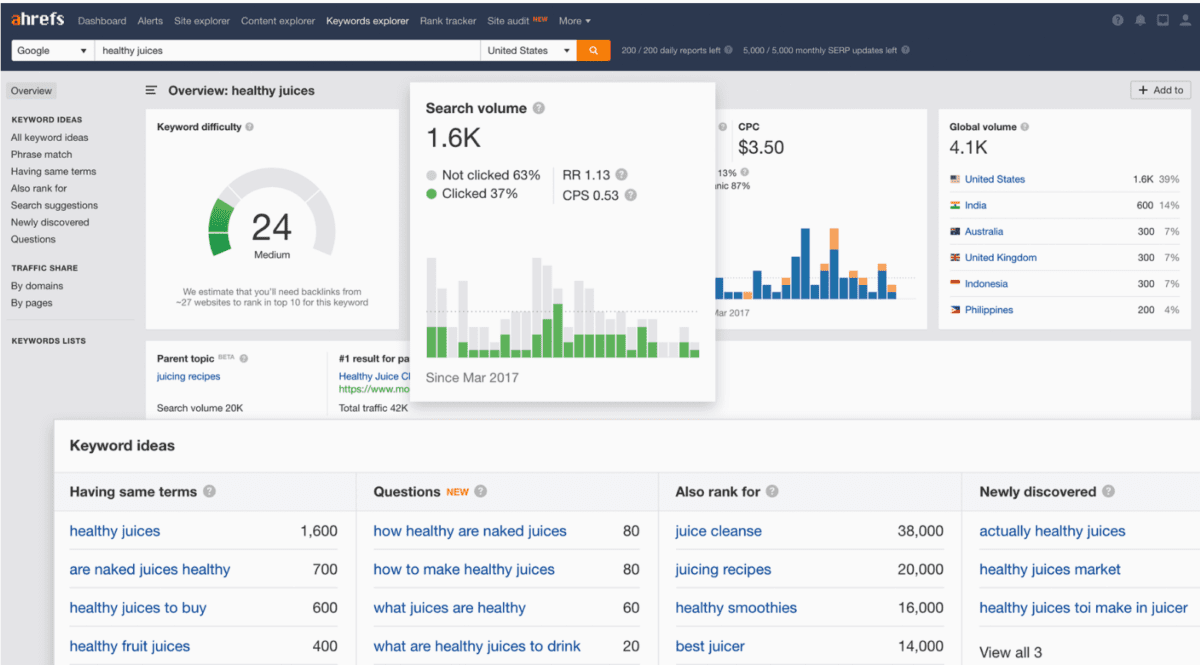Image resolution: width=1200 pixels, height=665 pixels.
Task: Click the question mark beside Global volume
Action: tap(1024, 127)
